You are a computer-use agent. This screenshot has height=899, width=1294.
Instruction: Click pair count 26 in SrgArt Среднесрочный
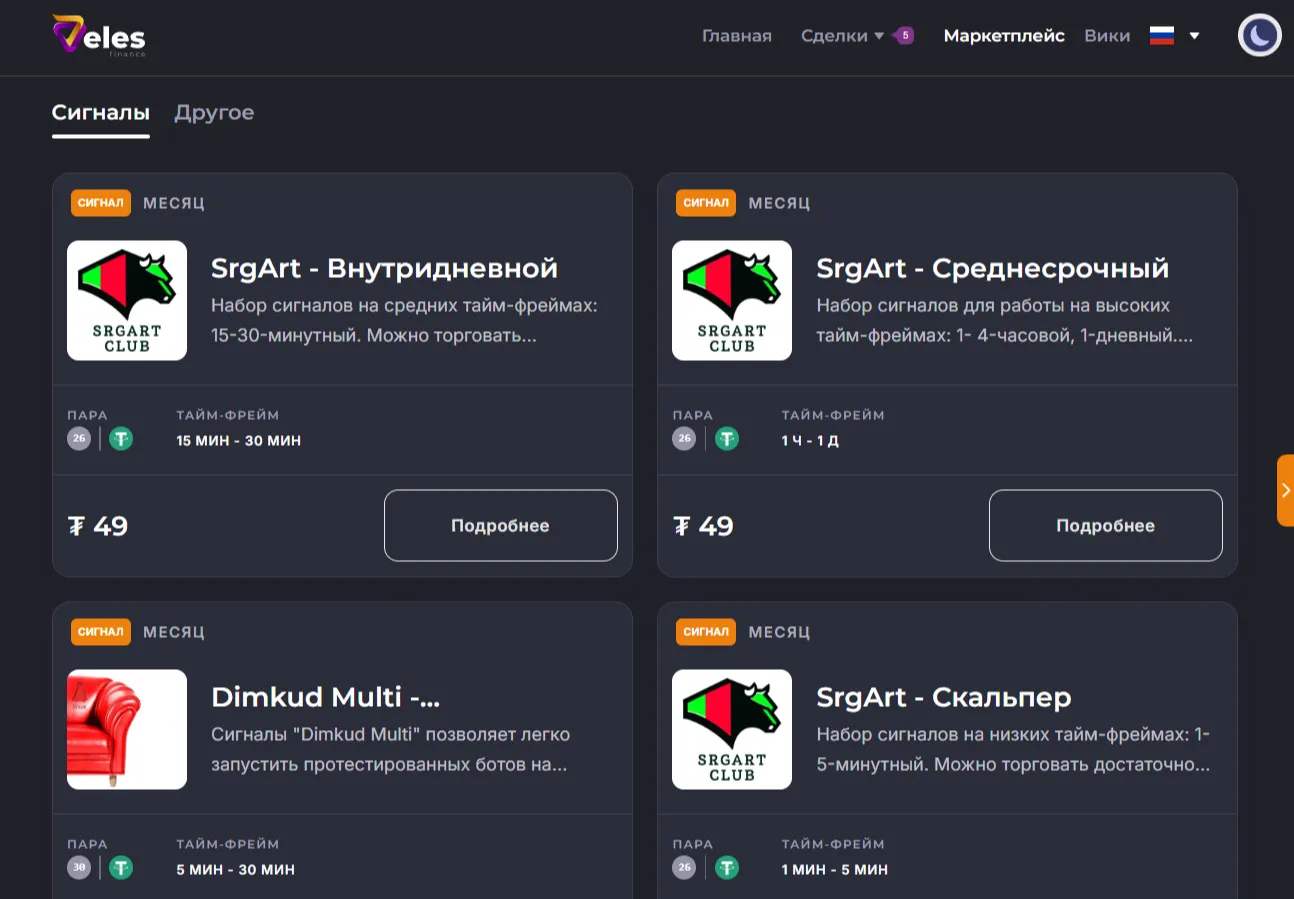[x=684, y=439]
